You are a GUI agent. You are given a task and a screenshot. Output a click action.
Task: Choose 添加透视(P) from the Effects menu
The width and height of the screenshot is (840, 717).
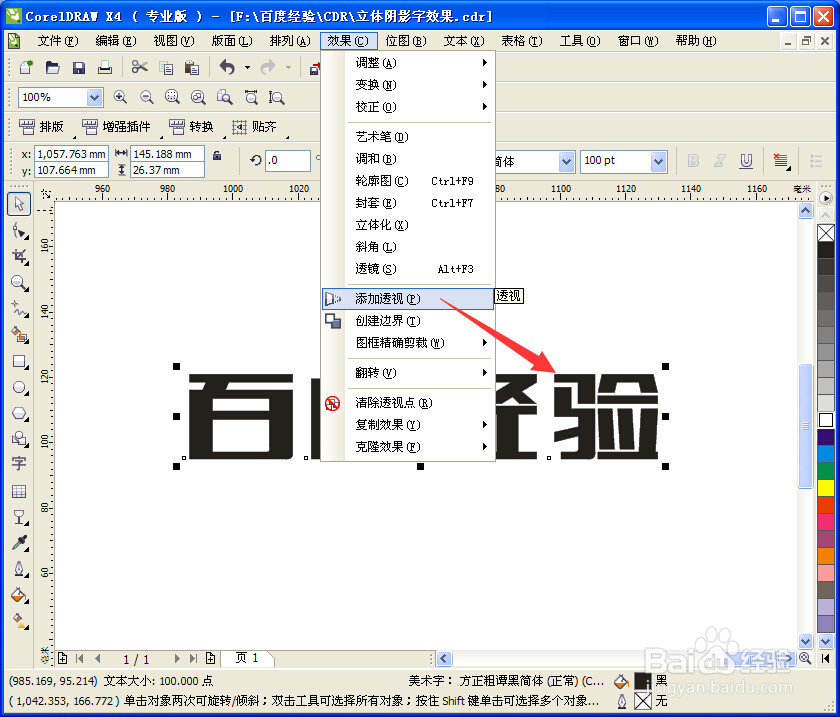pyautogui.click(x=408, y=298)
